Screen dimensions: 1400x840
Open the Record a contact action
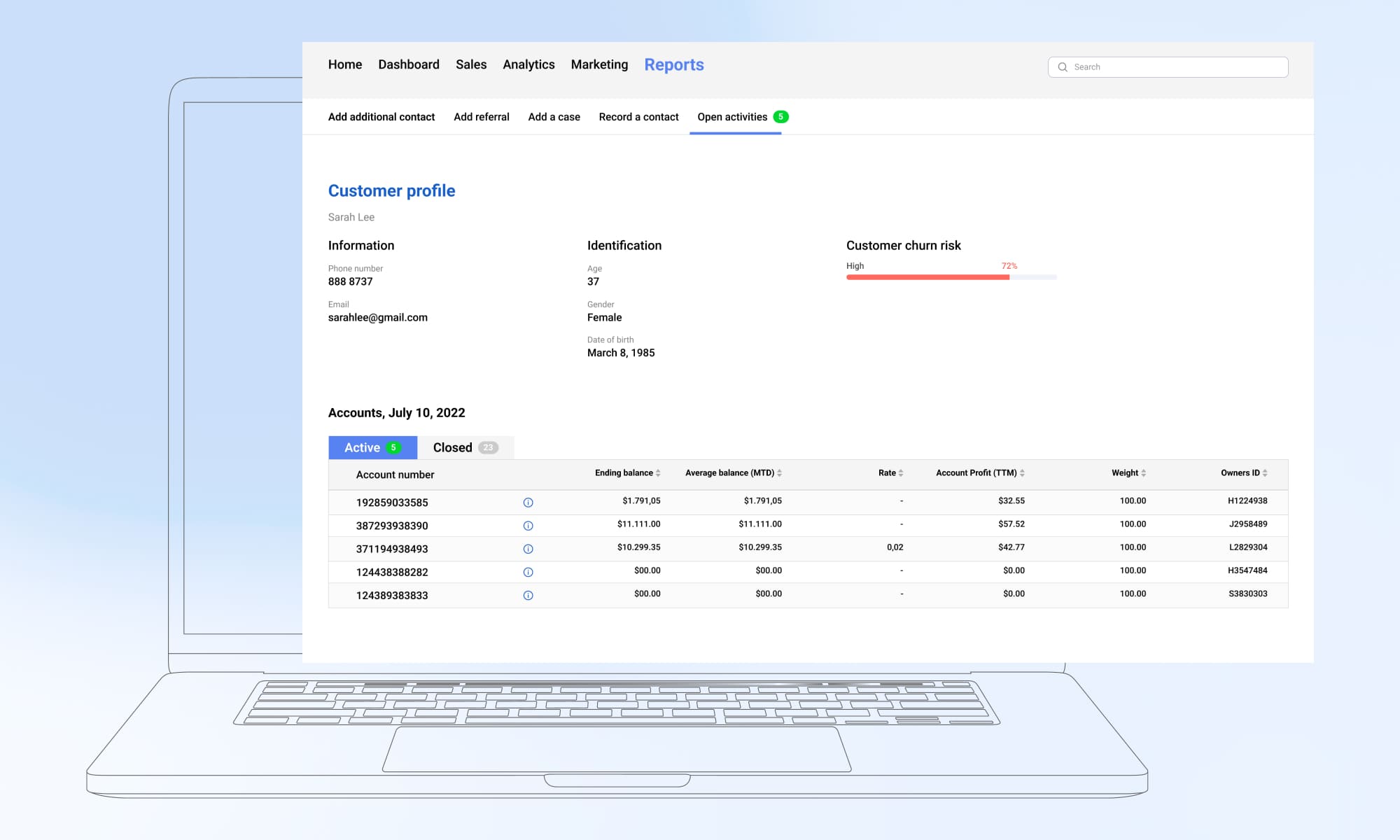pyautogui.click(x=638, y=117)
